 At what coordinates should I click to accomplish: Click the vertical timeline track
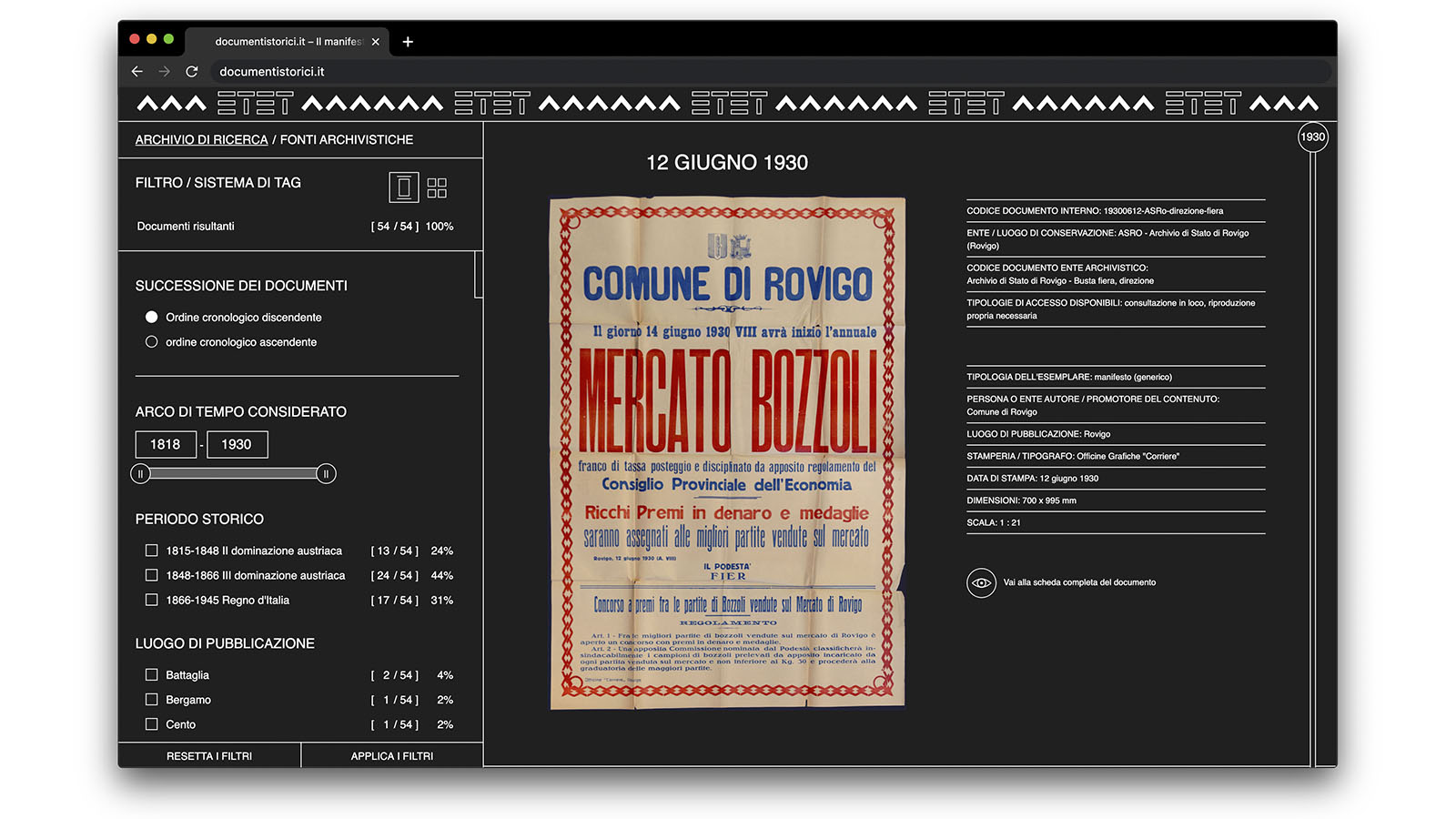click(x=1312, y=460)
